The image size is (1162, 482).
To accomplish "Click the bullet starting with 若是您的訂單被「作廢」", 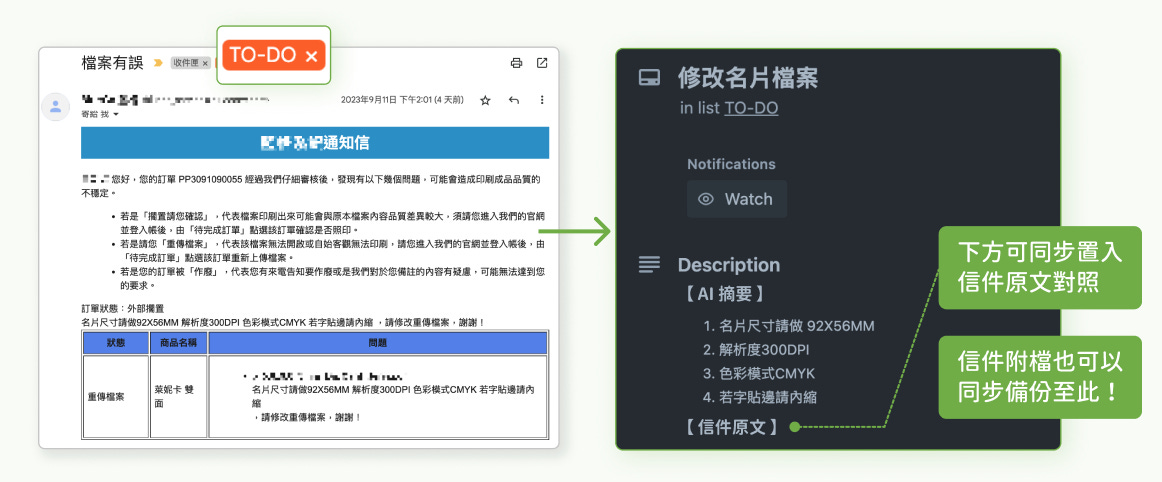I will click(331, 278).
